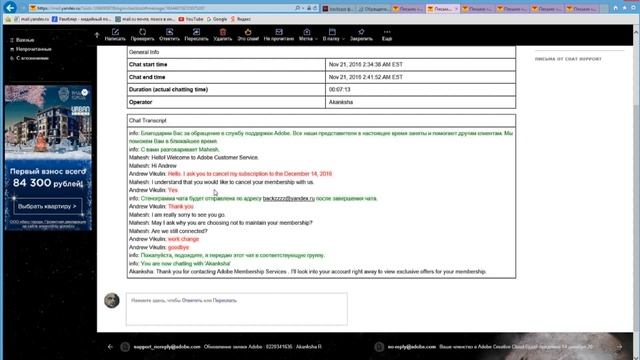Click the quick reply text field

tap(237, 309)
